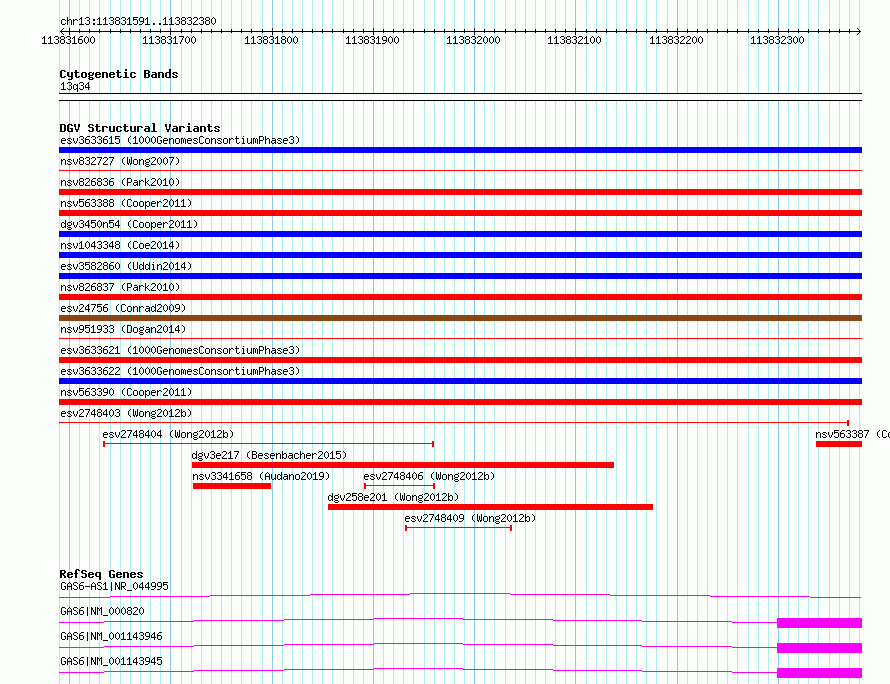
Task: Click the dgv258e201 (Wong2012b) red bar
Action: tap(490, 507)
